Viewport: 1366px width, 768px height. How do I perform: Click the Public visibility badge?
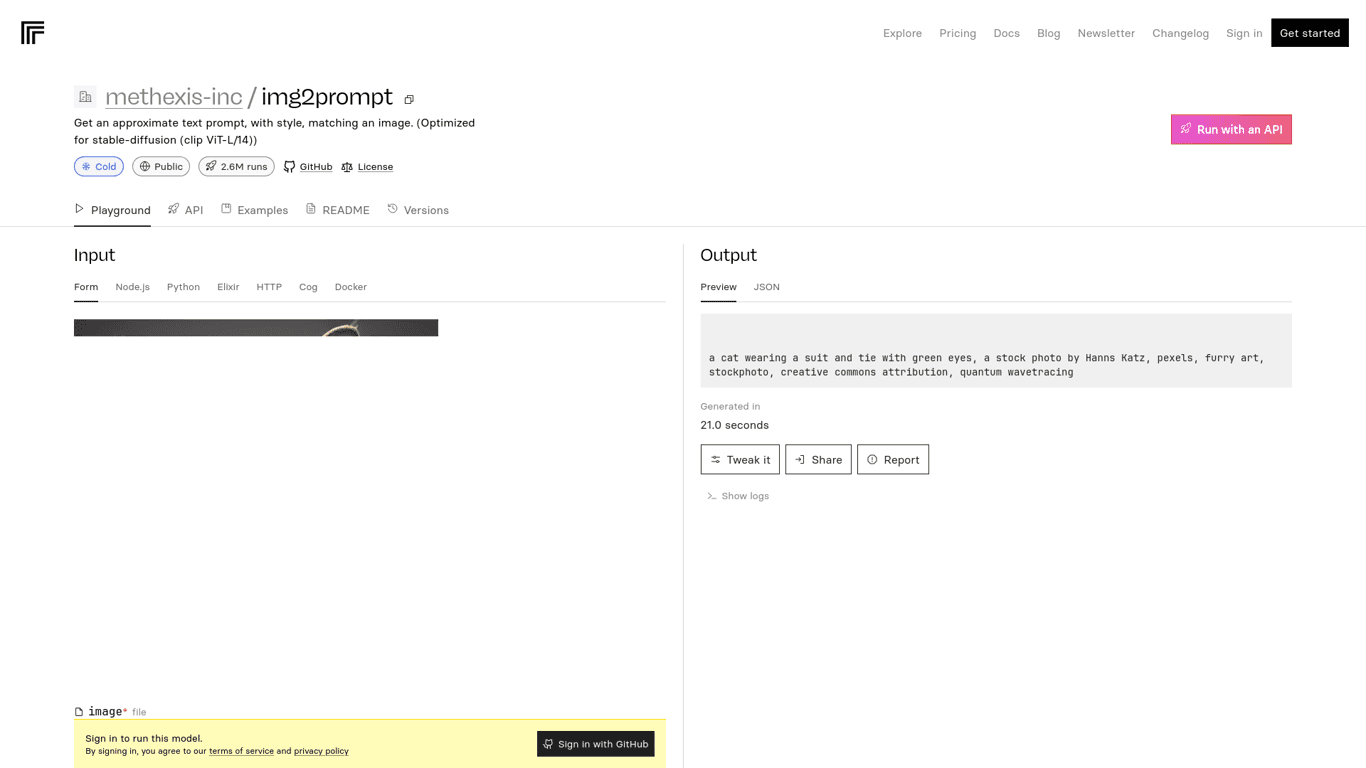(x=161, y=167)
